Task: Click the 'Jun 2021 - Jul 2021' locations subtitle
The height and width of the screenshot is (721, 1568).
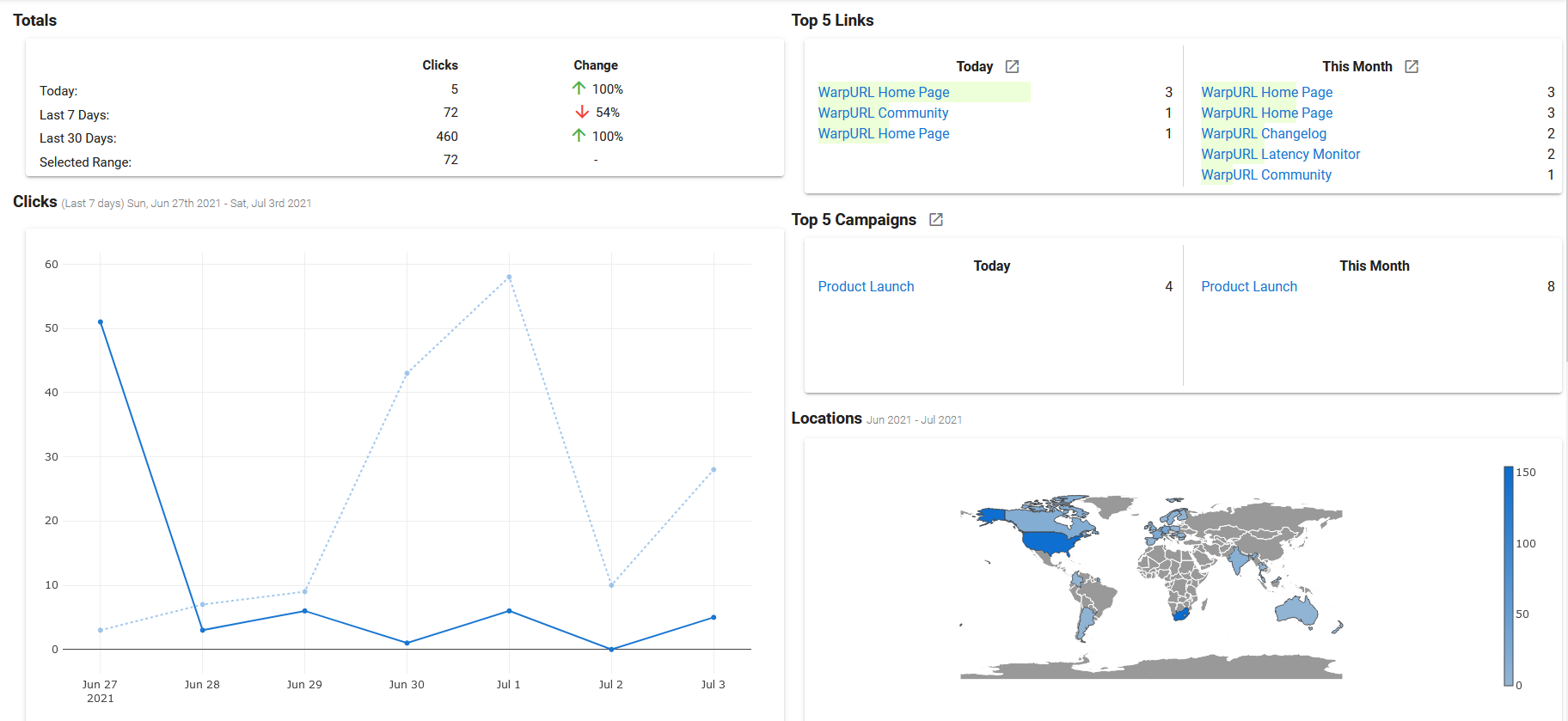Action: coord(914,420)
